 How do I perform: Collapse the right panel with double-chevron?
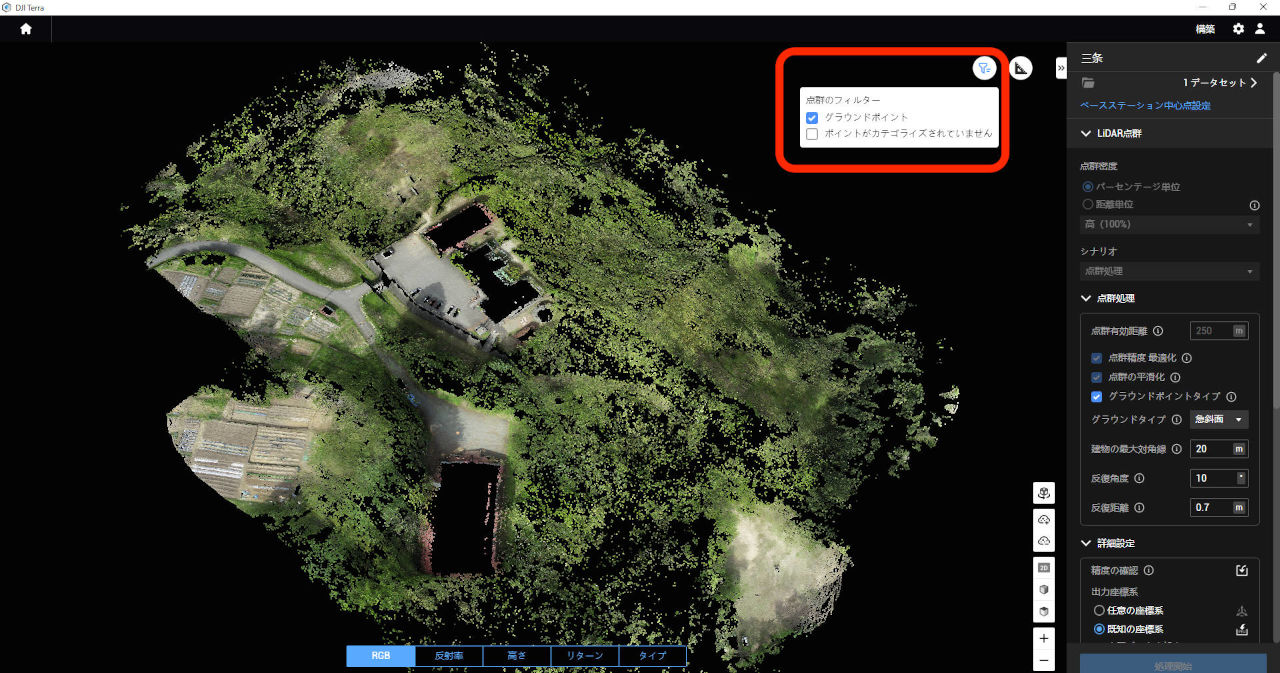pyautogui.click(x=1061, y=68)
